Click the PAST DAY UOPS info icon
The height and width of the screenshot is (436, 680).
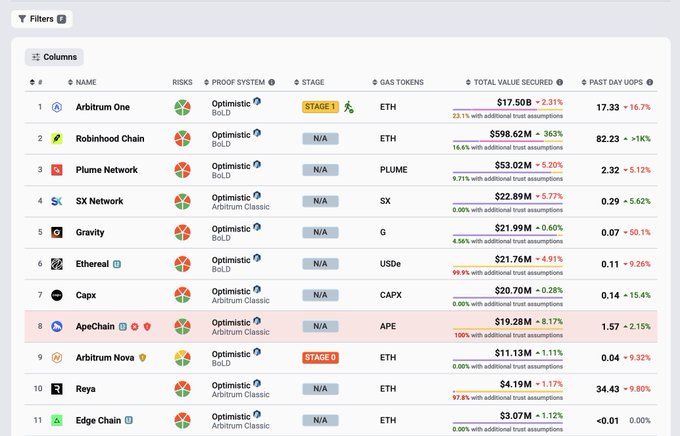pos(650,82)
